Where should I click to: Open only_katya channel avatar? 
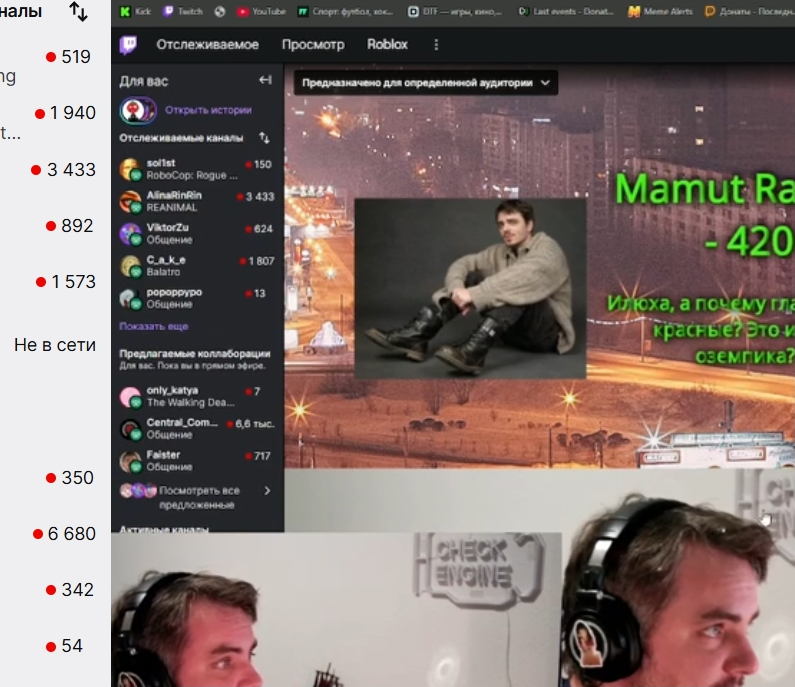click(130, 396)
